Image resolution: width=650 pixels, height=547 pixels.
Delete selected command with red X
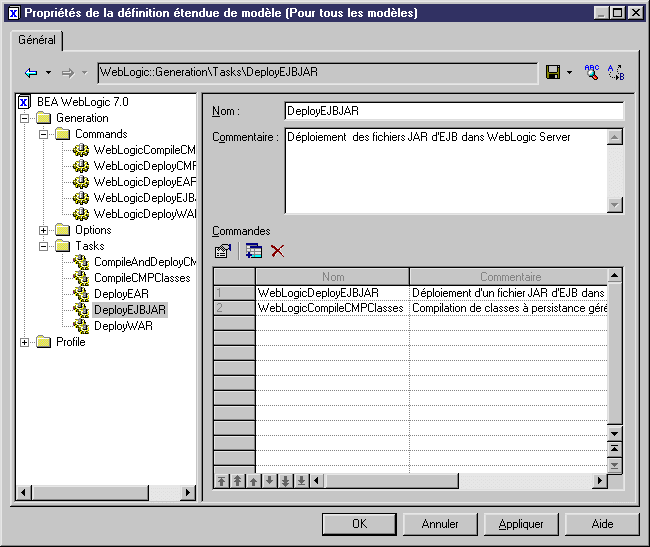tap(278, 251)
